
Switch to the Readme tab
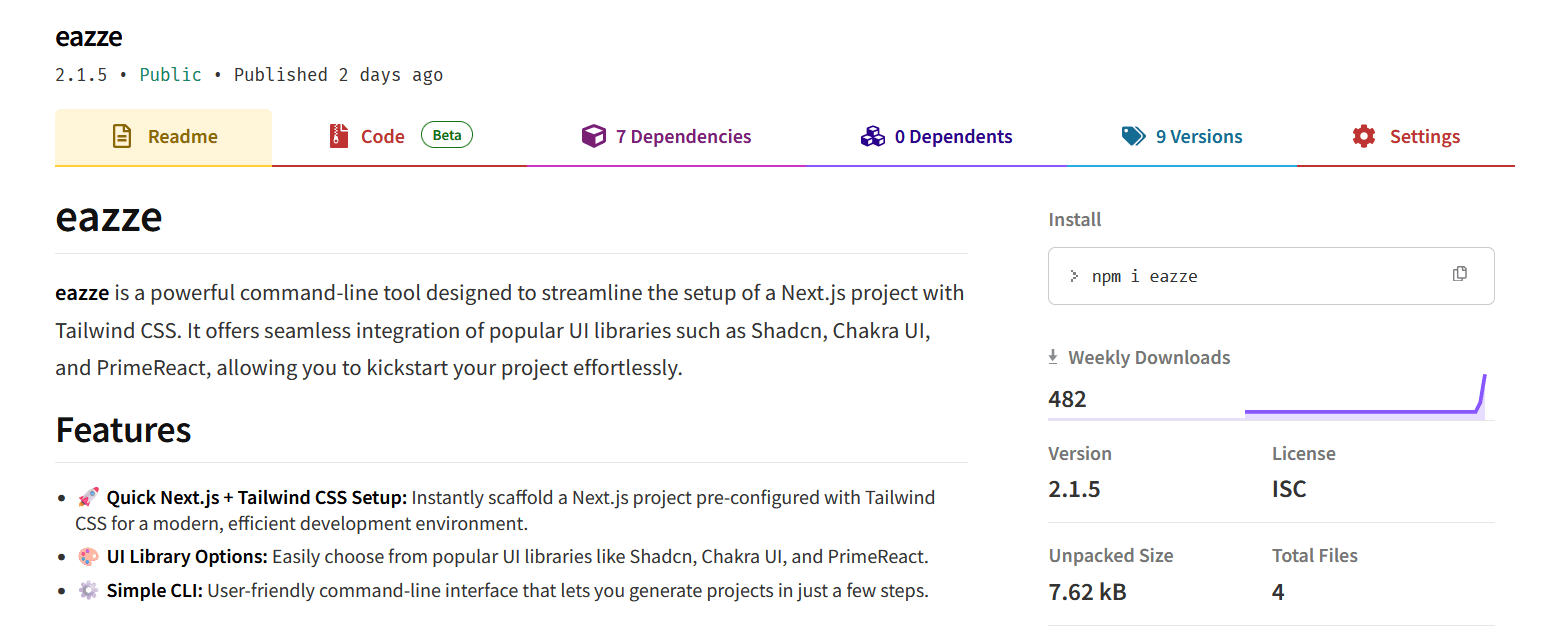182,137
